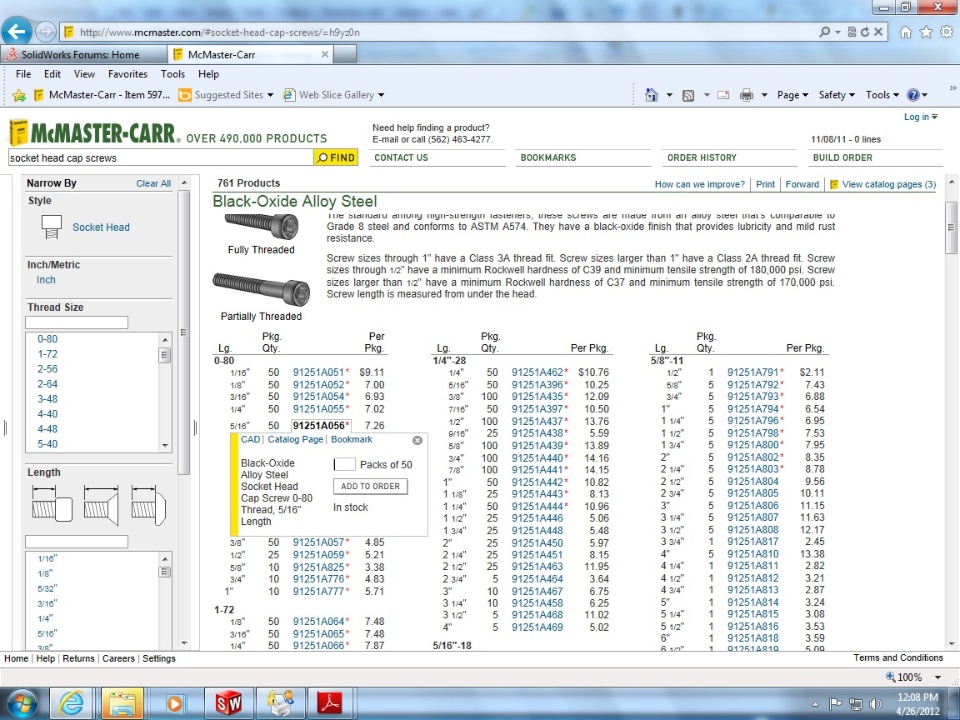Select 4-40 in Thread Size list
The image size is (960, 720).
[48, 414]
